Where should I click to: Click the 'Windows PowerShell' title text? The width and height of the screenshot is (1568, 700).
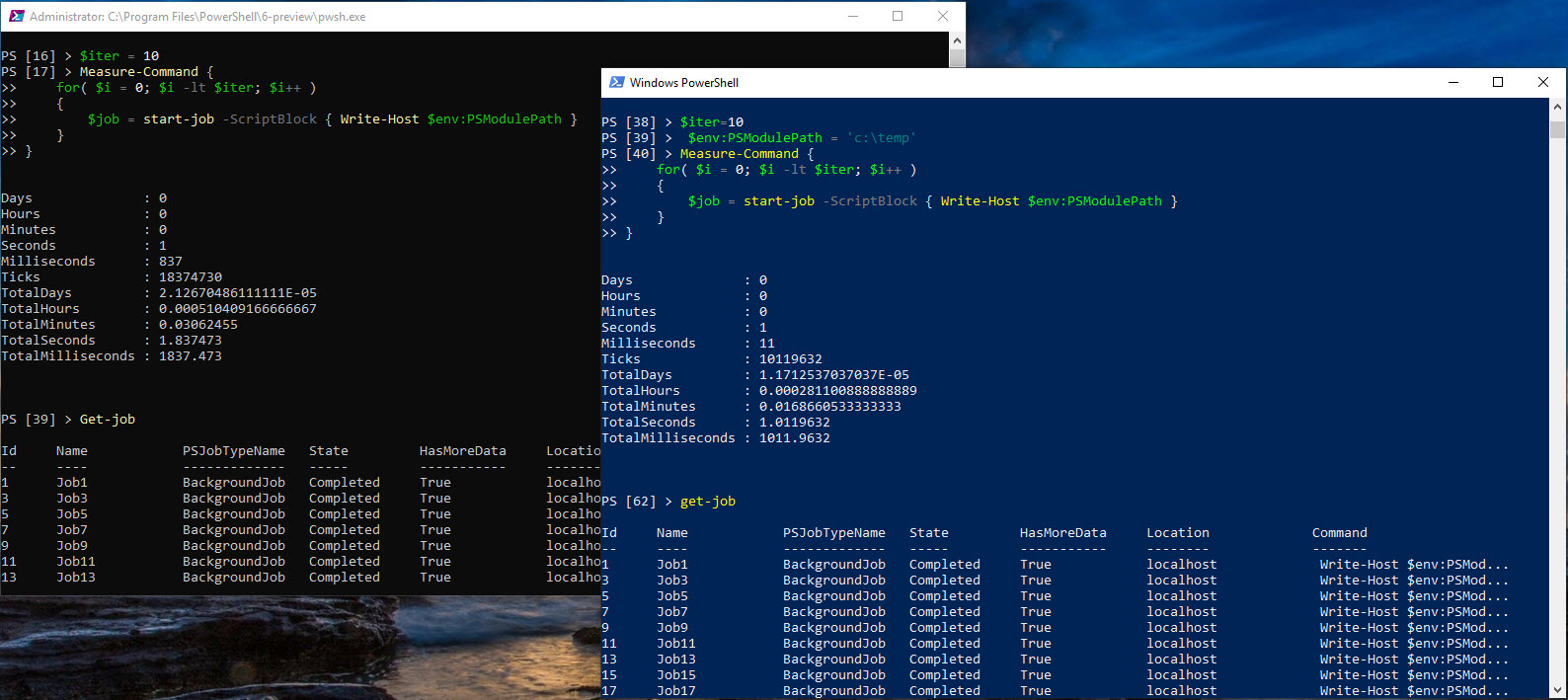[684, 83]
